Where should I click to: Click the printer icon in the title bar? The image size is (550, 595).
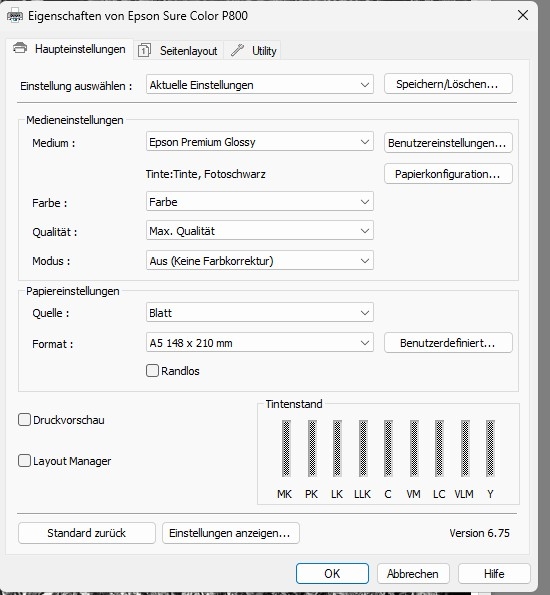15,16
